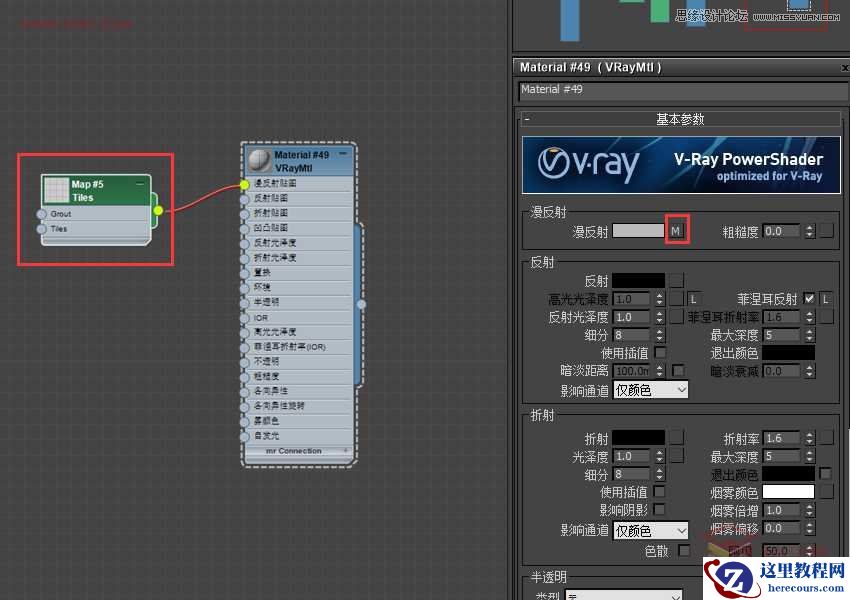Enable the 菲涅耳反射 checkbox

(x=807, y=296)
